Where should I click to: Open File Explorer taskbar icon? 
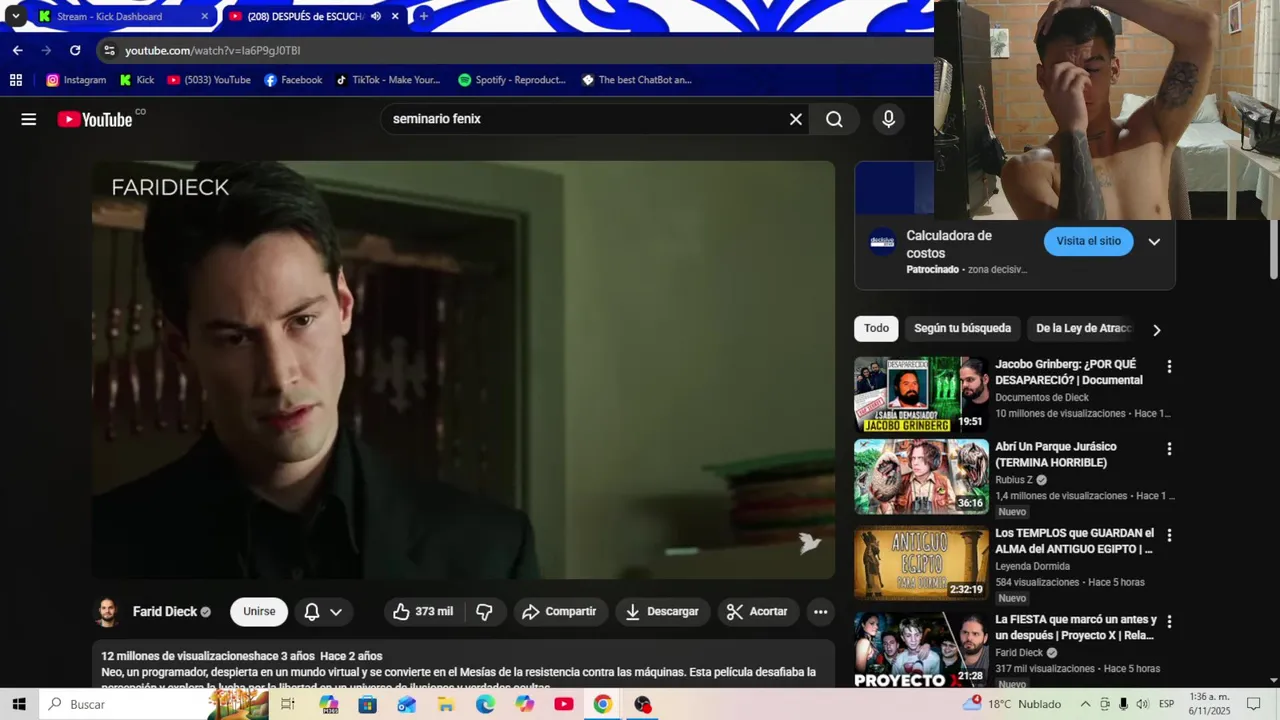[x=446, y=704]
